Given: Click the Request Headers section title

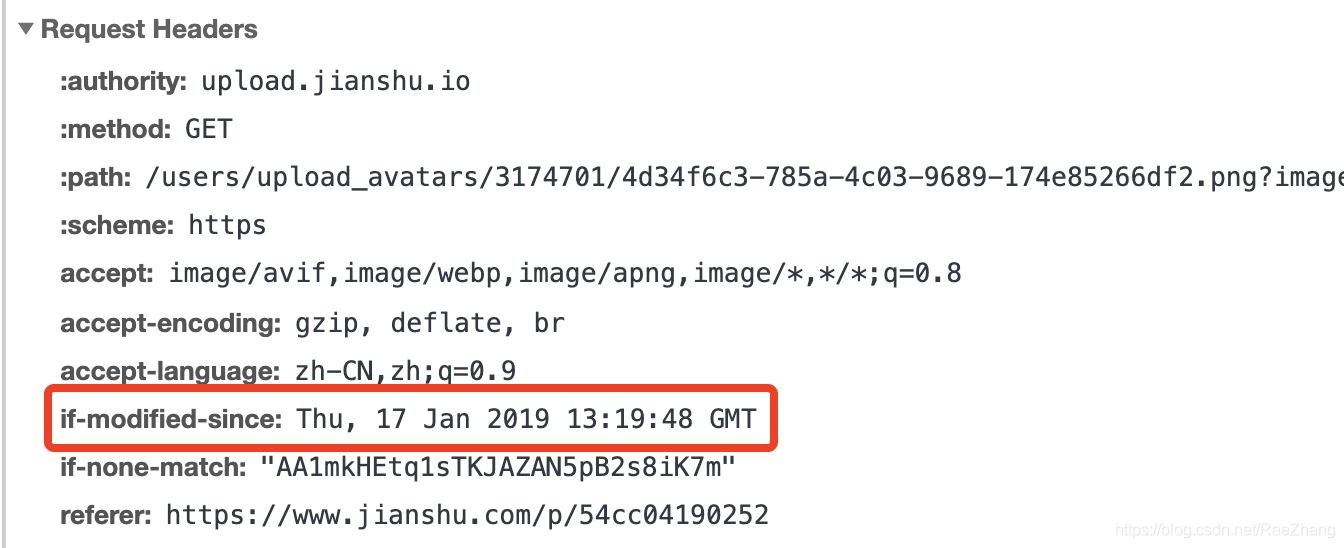Looking at the screenshot, I should [x=149, y=31].
